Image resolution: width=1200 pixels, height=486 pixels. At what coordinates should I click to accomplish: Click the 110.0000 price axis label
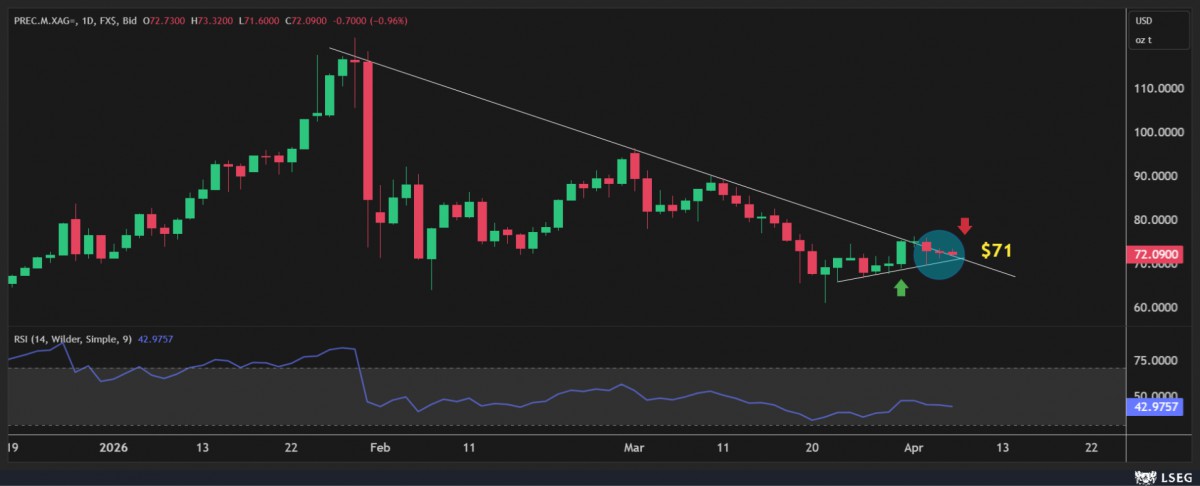point(1153,89)
